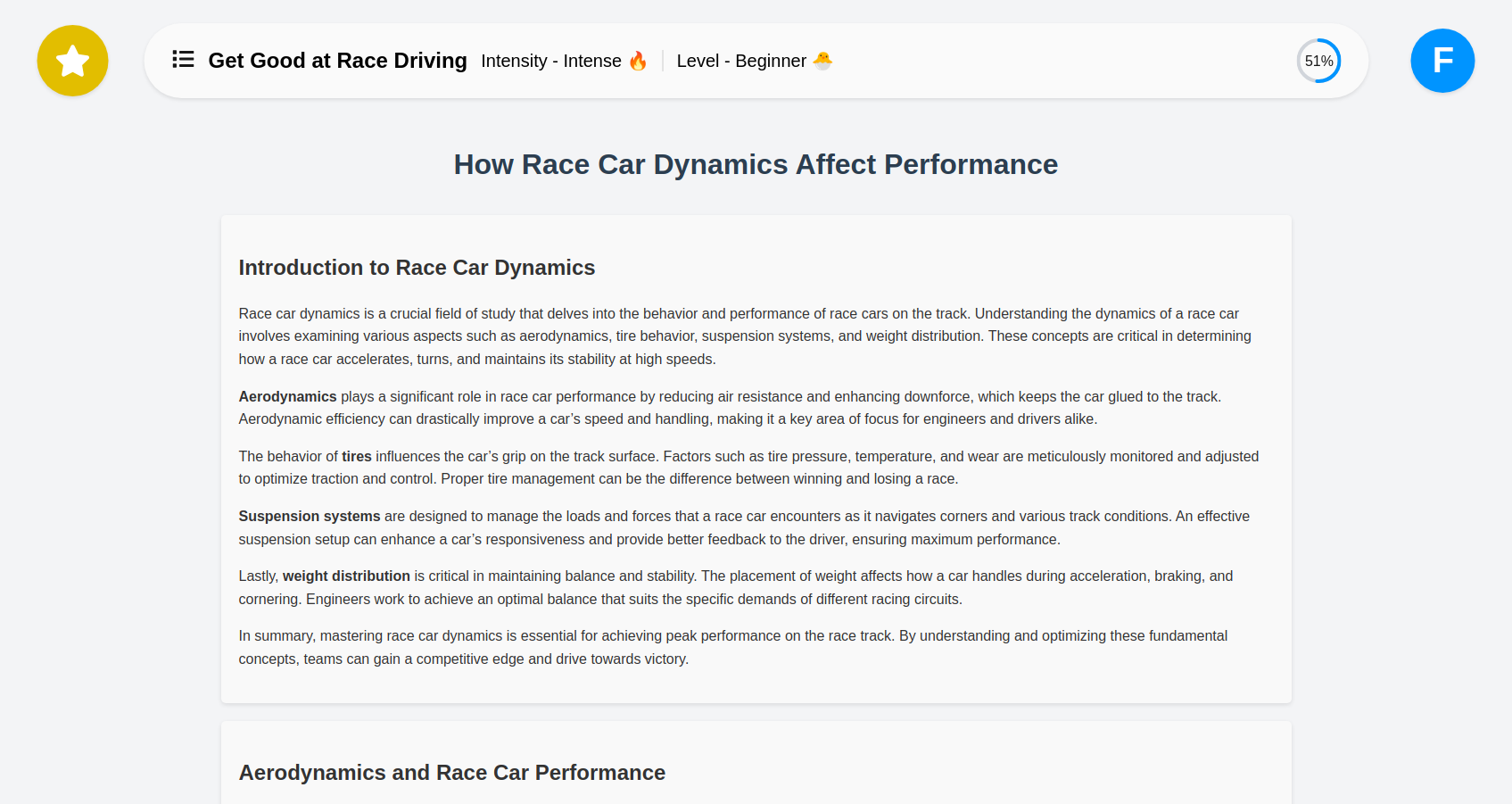
Task: Click the Aerodynamics and Race Car Performance heading
Action: point(452,773)
